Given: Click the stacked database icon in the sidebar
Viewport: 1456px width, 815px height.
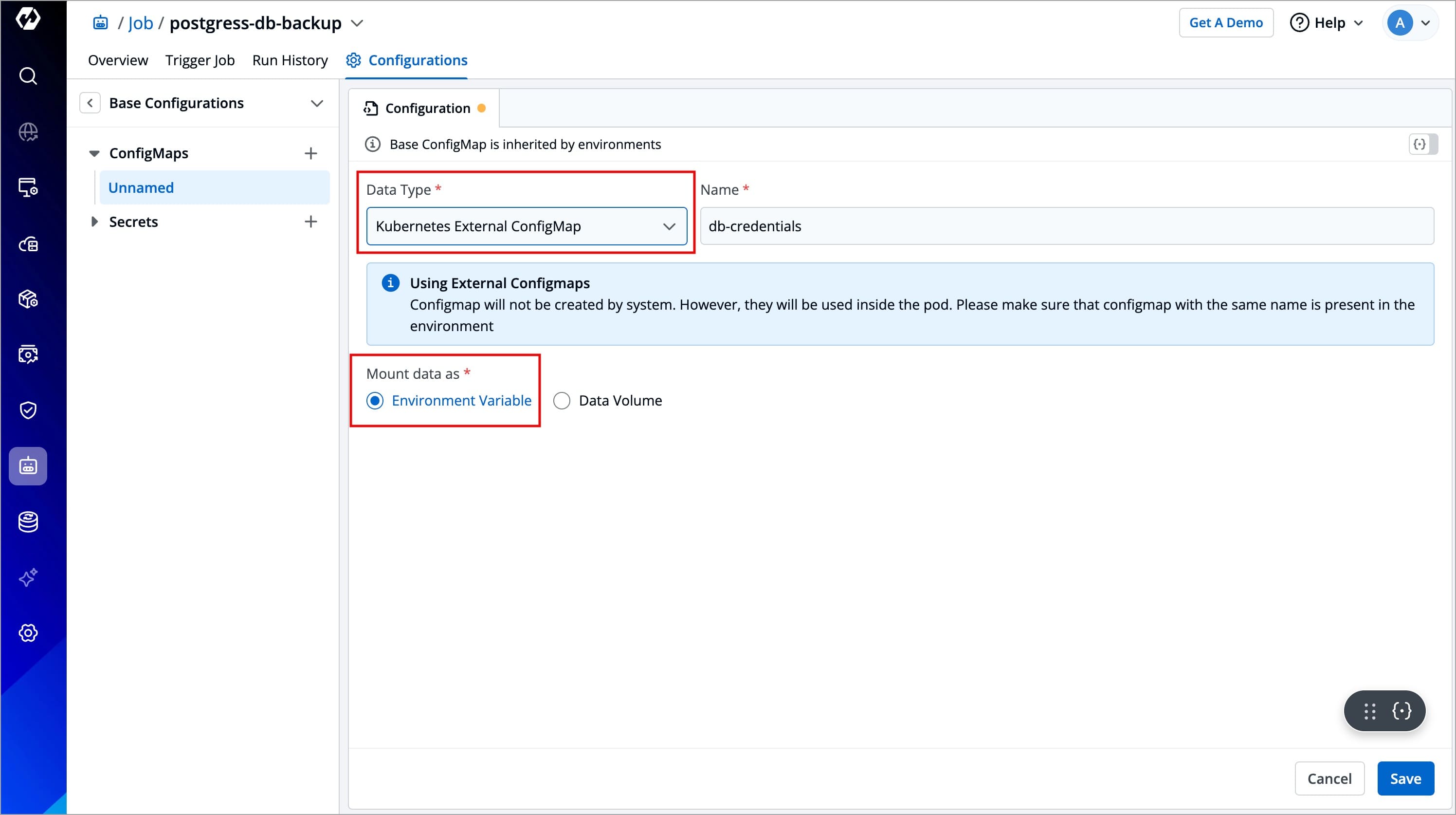Looking at the screenshot, I should (x=28, y=522).
